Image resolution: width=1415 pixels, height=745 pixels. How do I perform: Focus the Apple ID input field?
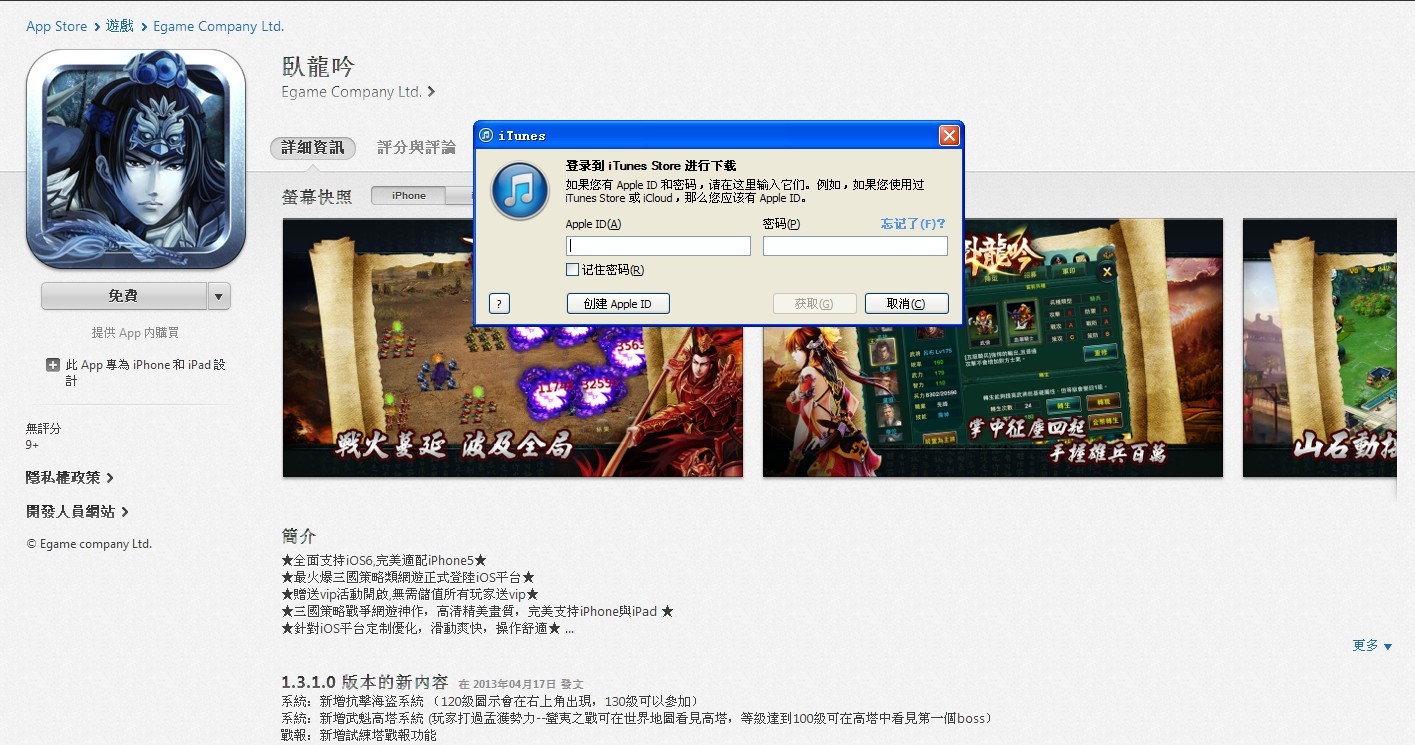tap(658, 246)
